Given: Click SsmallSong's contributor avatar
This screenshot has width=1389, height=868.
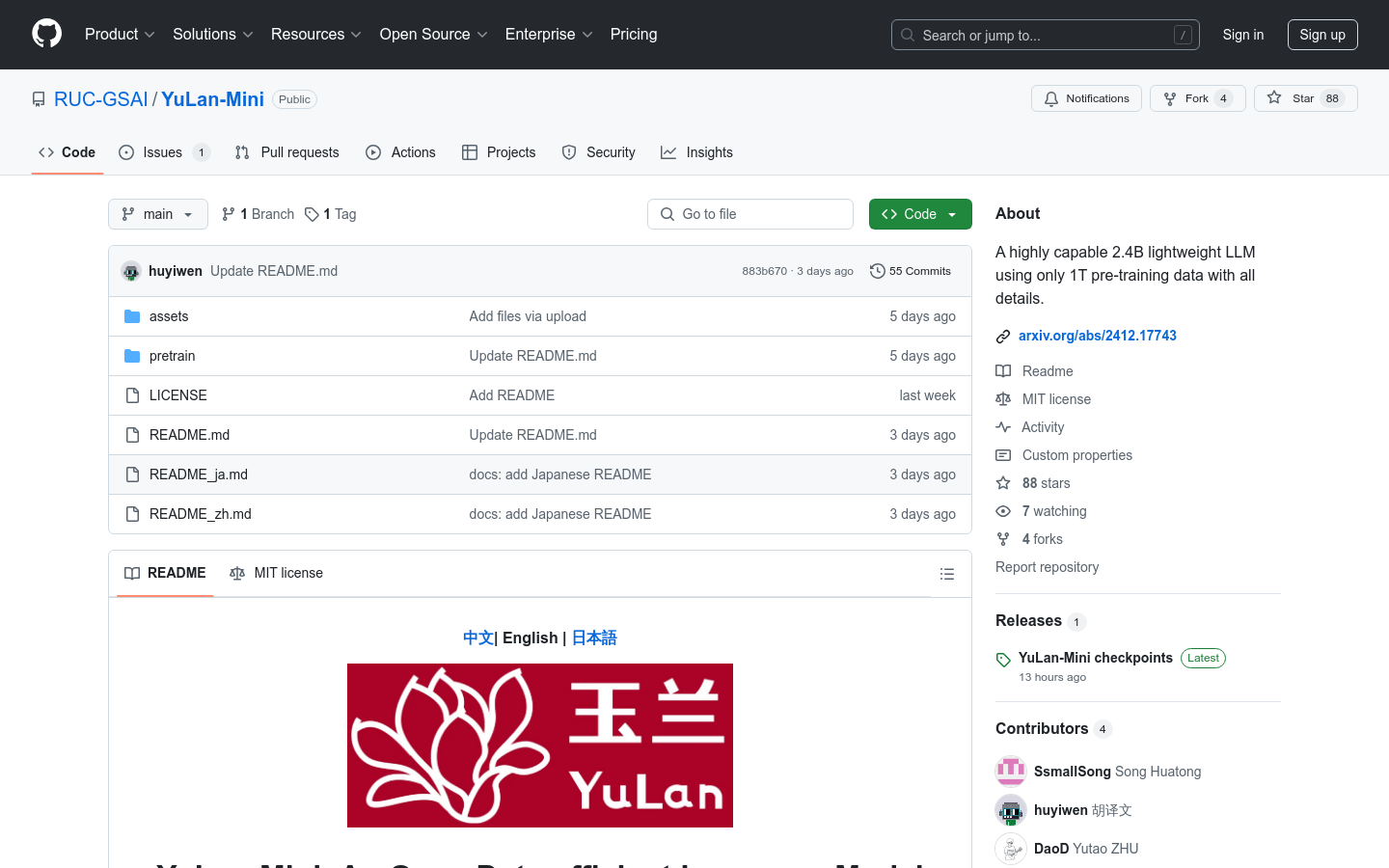Looking at the screenshot, I should tap(1011, 772).
